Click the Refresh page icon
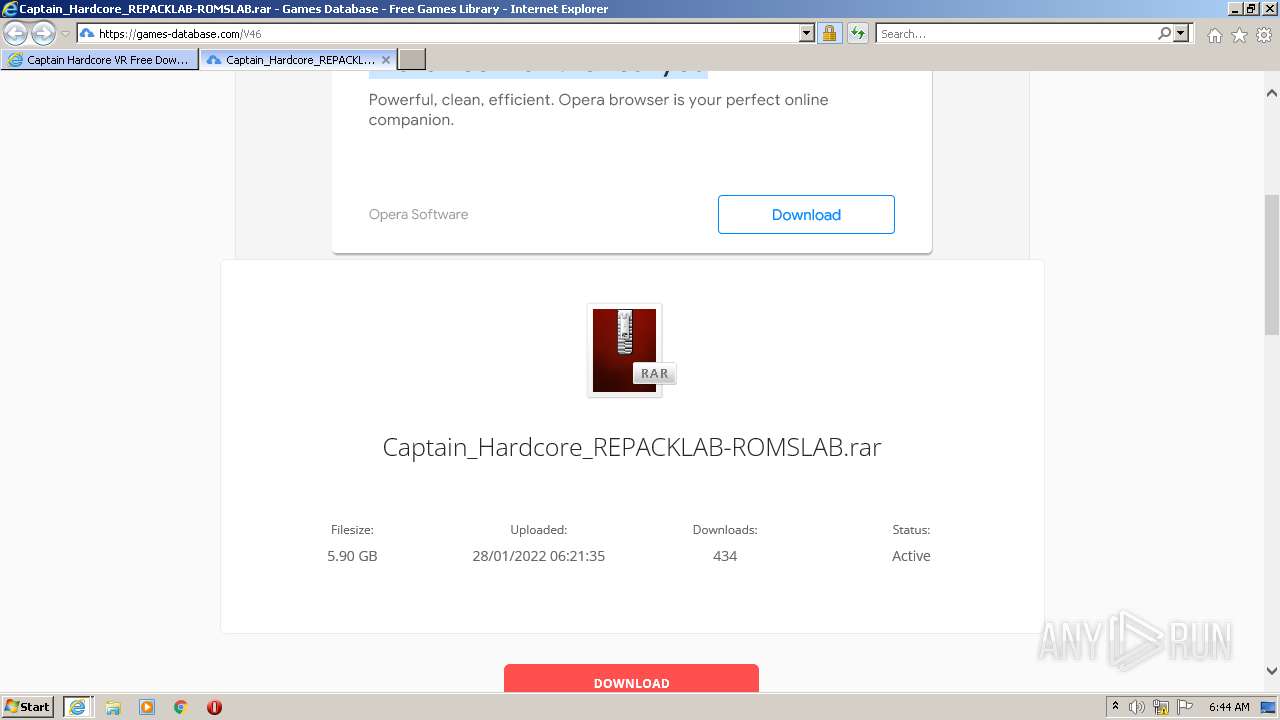Viewport: 1280px width, 720px height. pos(857,34)
